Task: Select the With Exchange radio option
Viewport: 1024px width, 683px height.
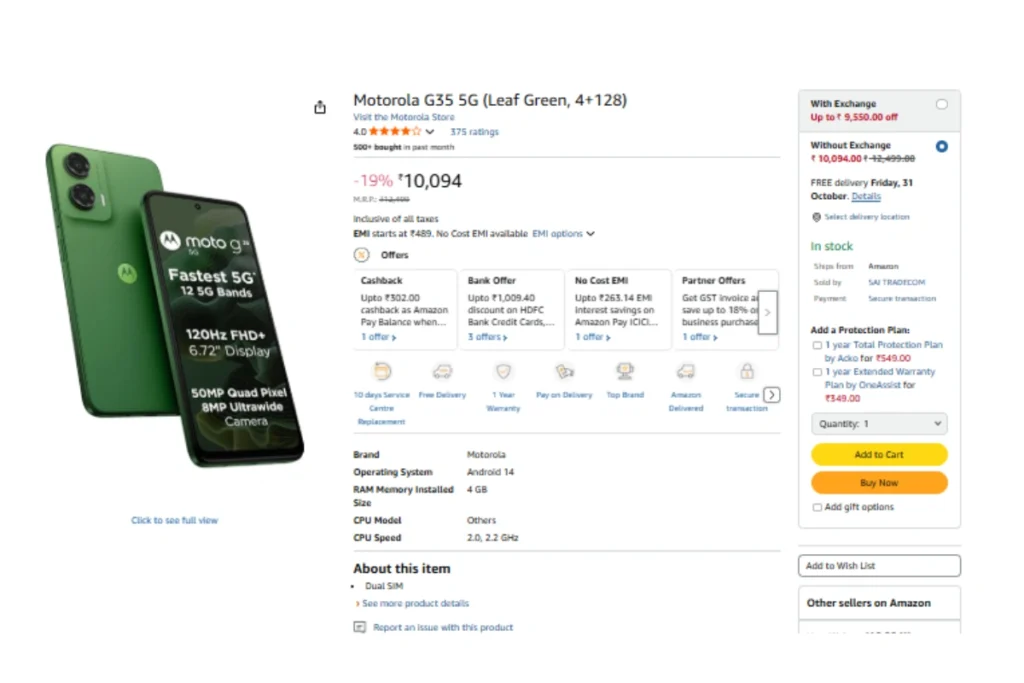Action: click(941, 104)
